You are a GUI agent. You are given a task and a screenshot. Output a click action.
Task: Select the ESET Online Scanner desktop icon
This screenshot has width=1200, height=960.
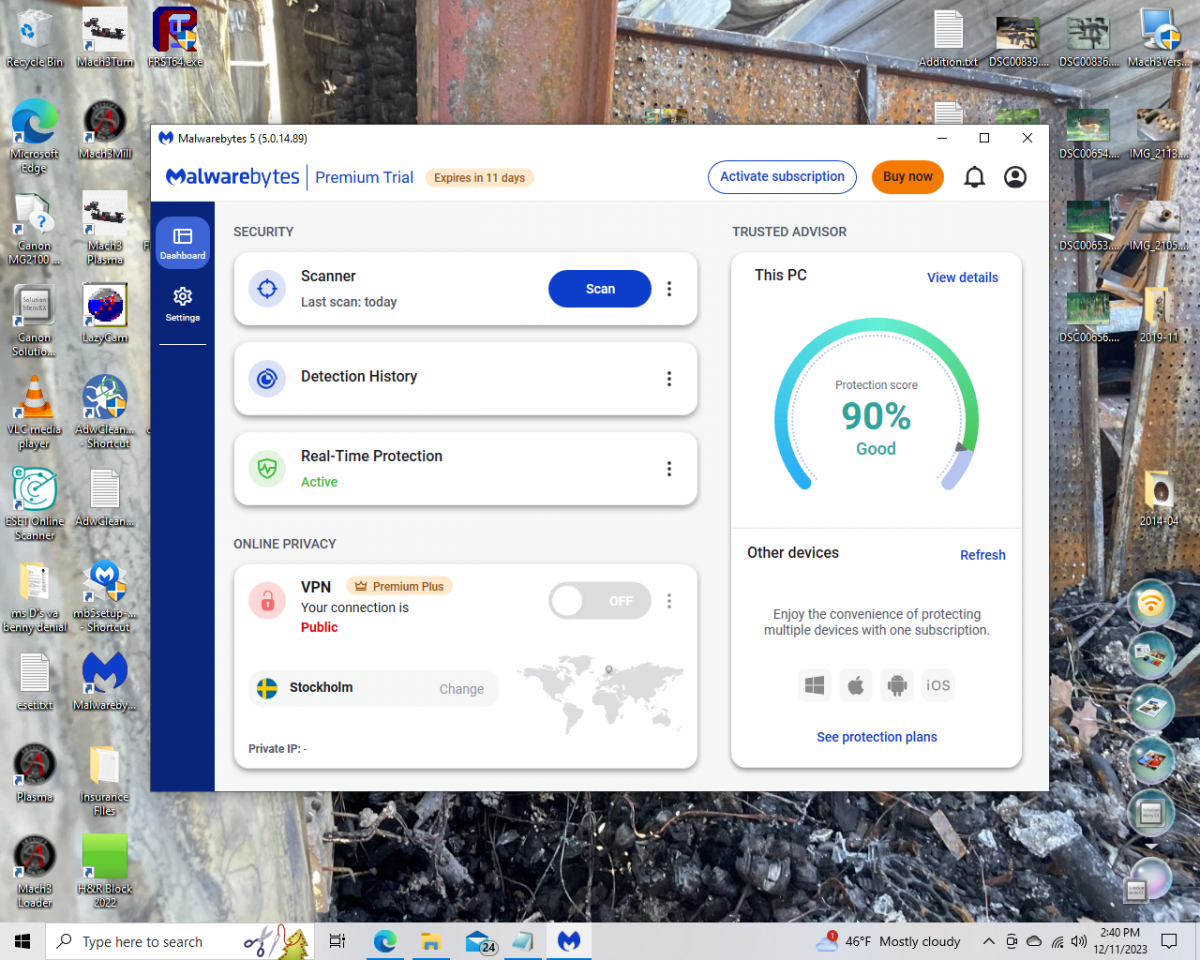pos(34,505)
